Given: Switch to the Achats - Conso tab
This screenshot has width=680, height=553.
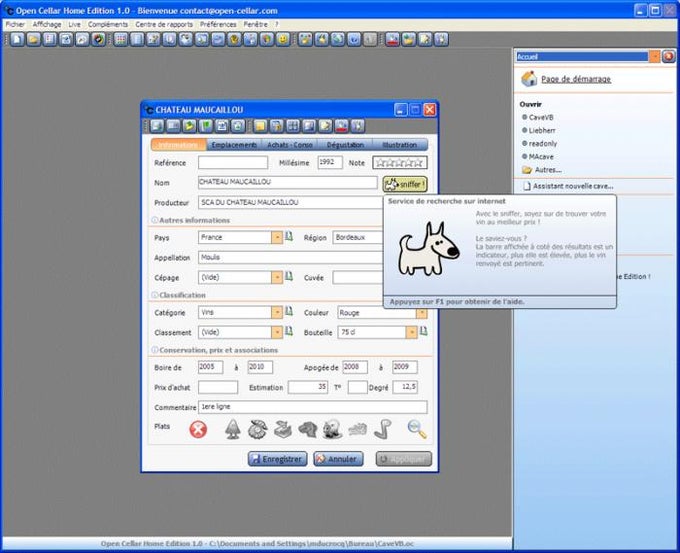Looking at the screenshot, I should tap(290, 144).
